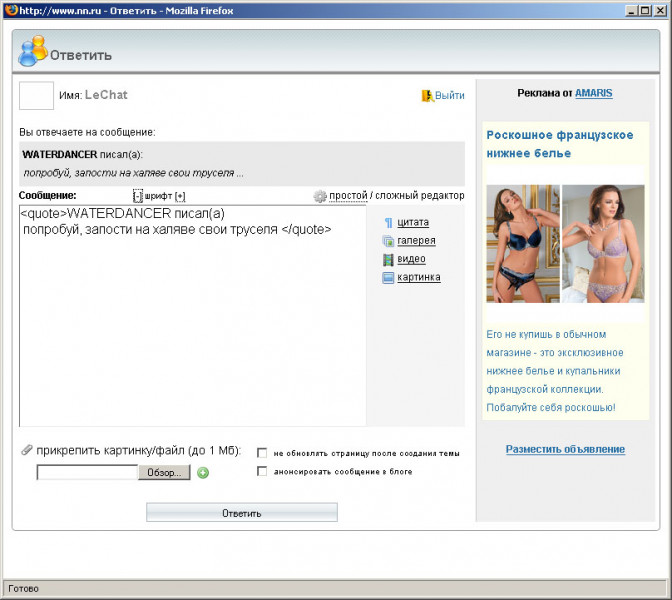
Task: Click the left lingerie ad photo
Action: point(523,244)
